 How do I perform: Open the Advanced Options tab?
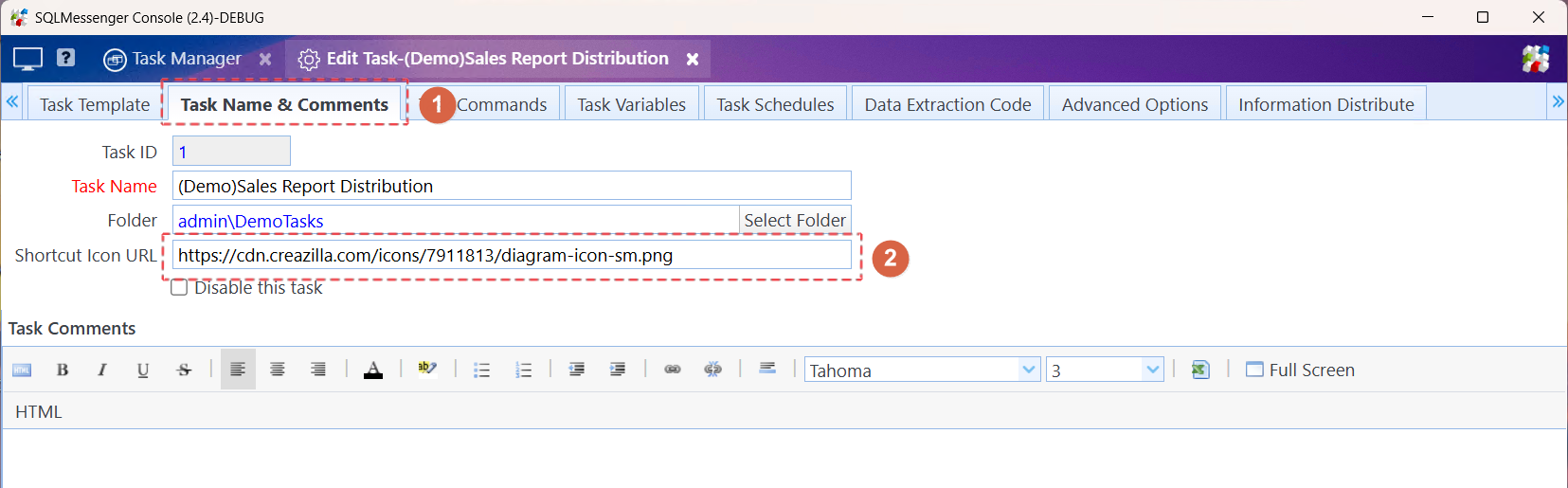(x=1135, y=104)
